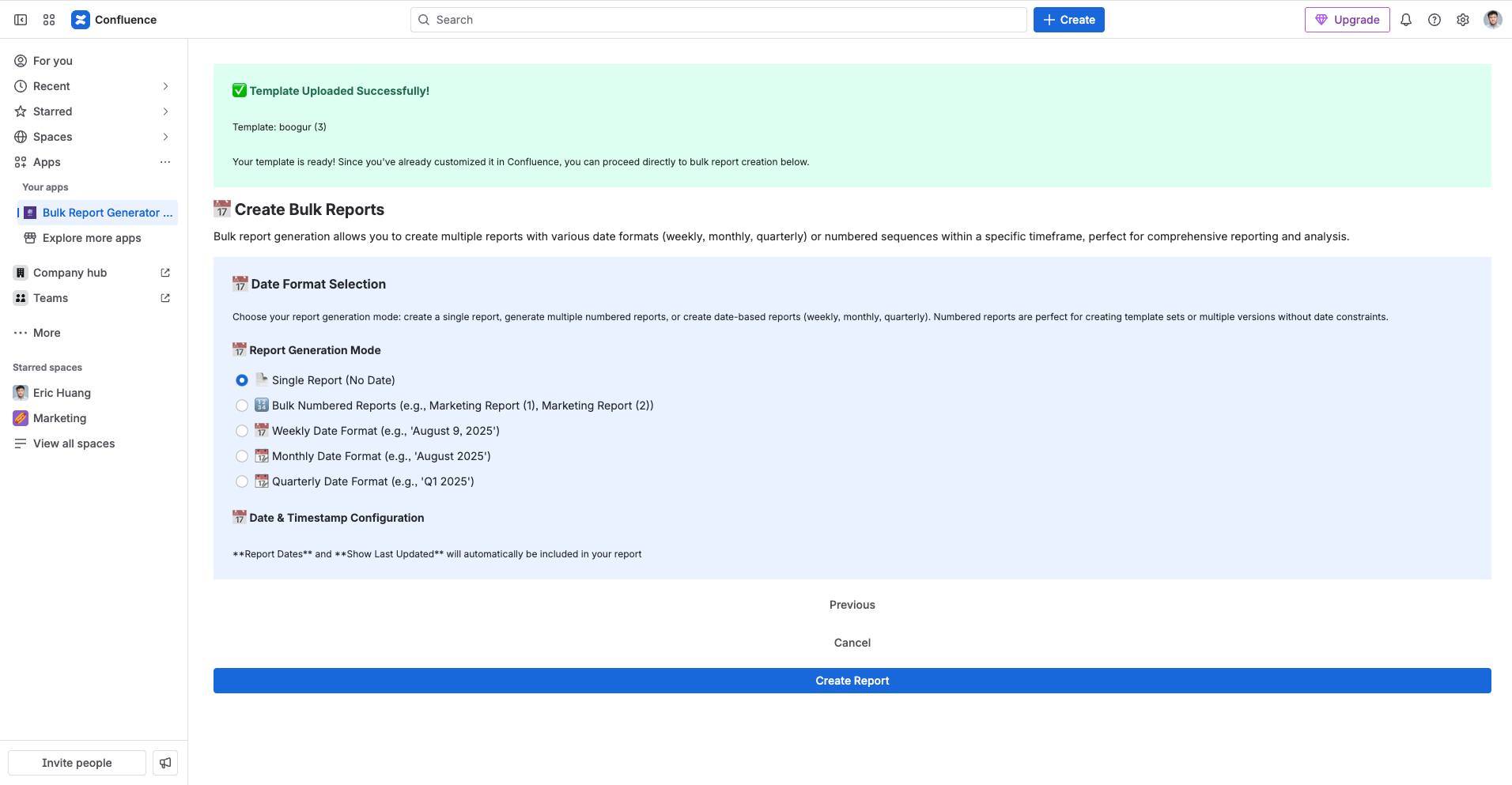This screenshot has height=785, width=1512.
Task: Click the Company hub building icon
Action: pyautogui.click(x=21, y=273)
